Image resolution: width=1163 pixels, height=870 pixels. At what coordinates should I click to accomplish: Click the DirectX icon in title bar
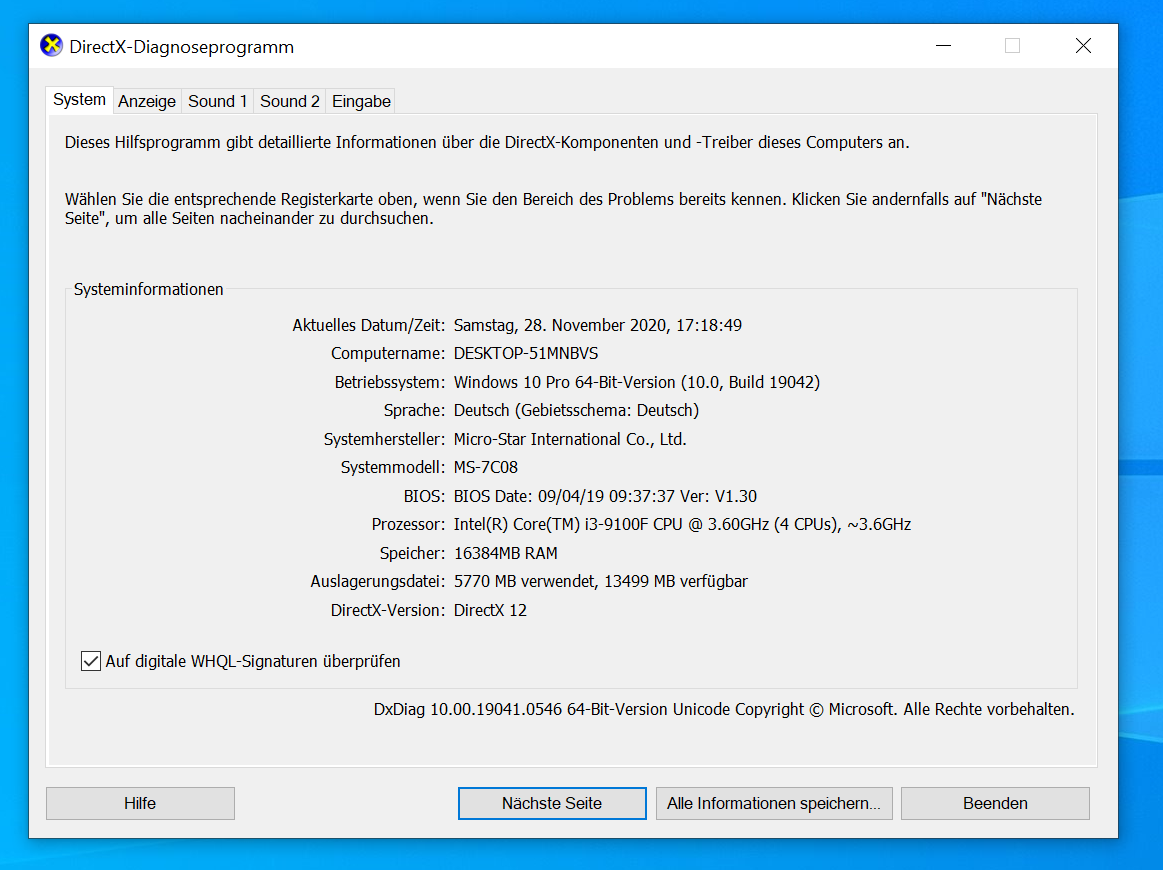click(x=51, y=46)
